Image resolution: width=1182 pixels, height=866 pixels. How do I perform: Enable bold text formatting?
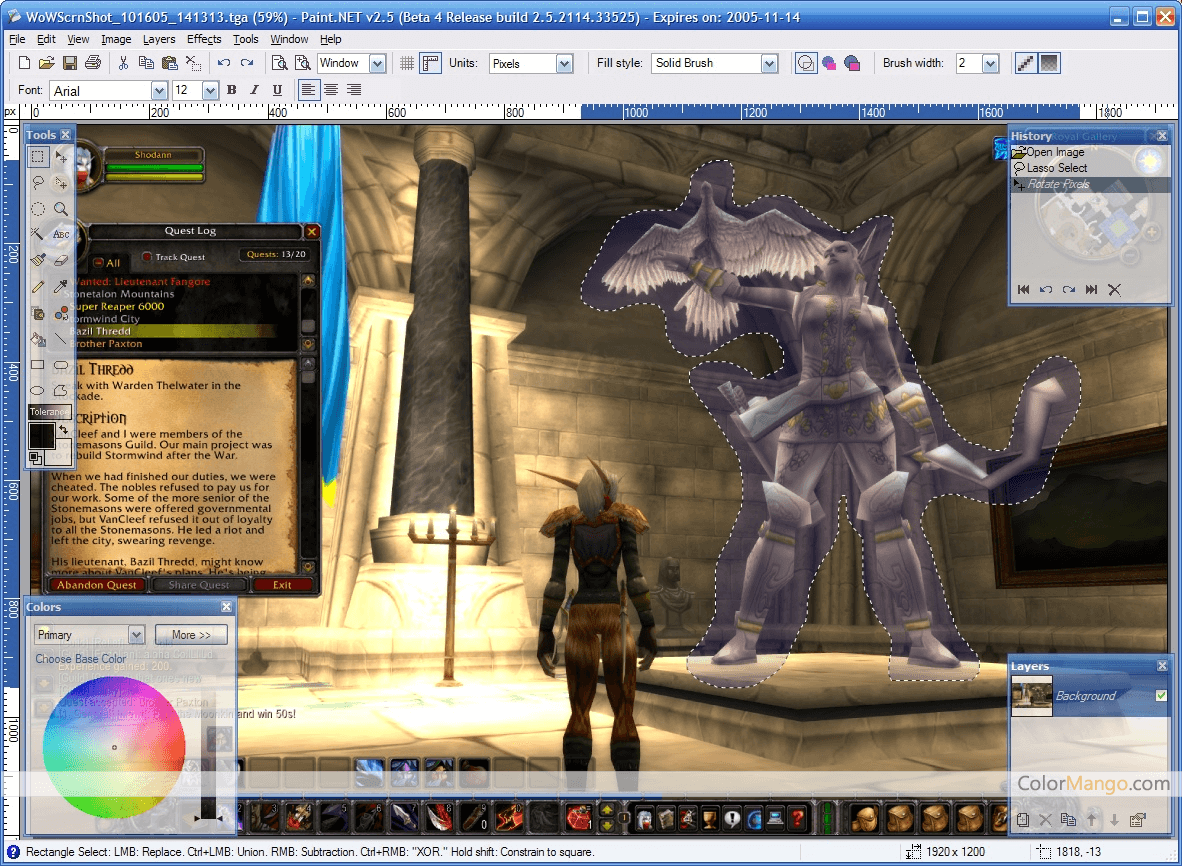(x=232, y=90)
